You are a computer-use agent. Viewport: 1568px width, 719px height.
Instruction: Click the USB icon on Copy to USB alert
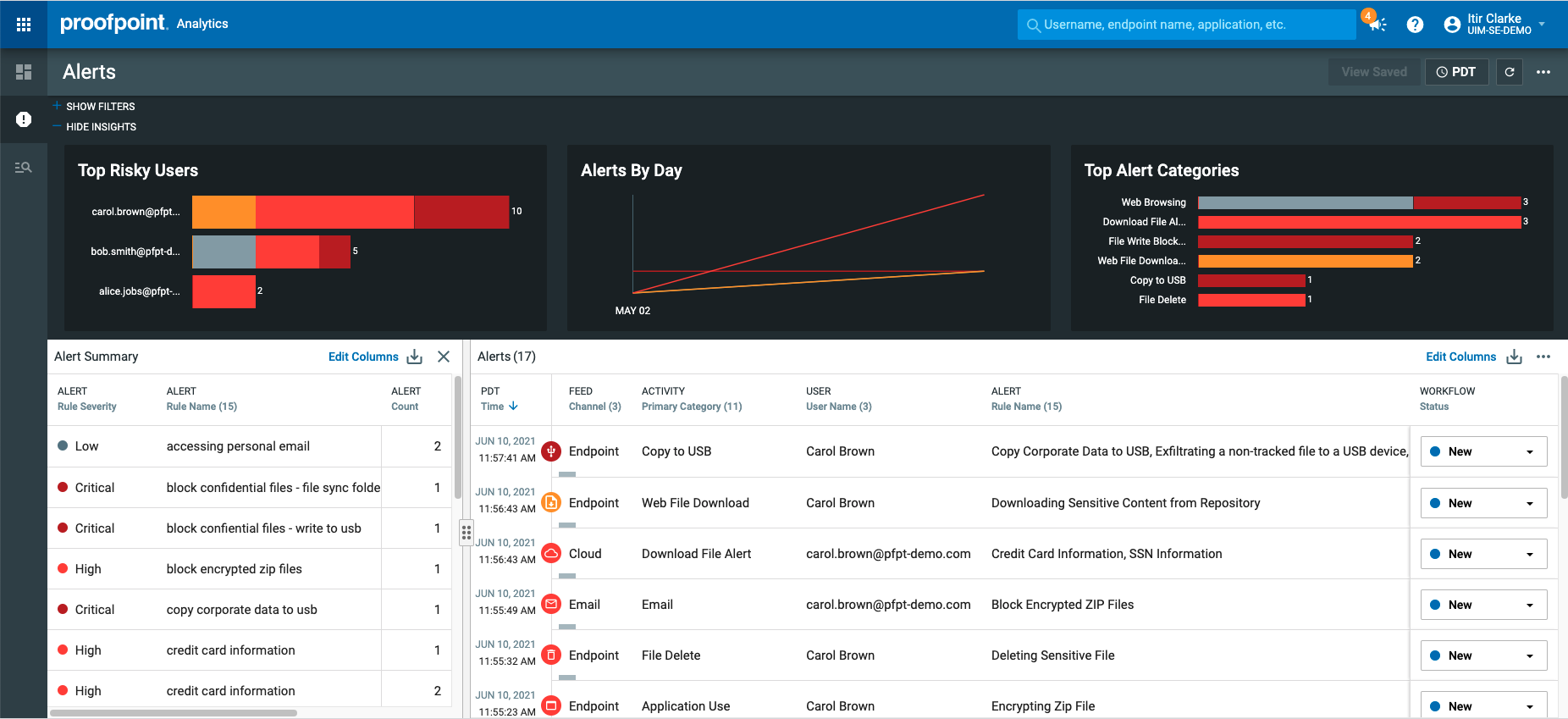pyautogui.click(x=551, y=451)
